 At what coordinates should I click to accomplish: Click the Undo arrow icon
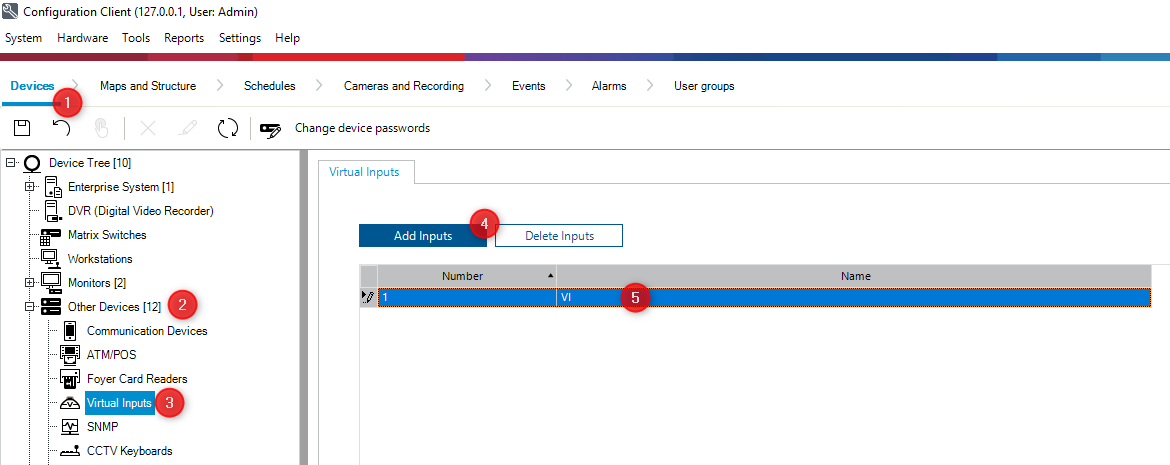[61, 128]
